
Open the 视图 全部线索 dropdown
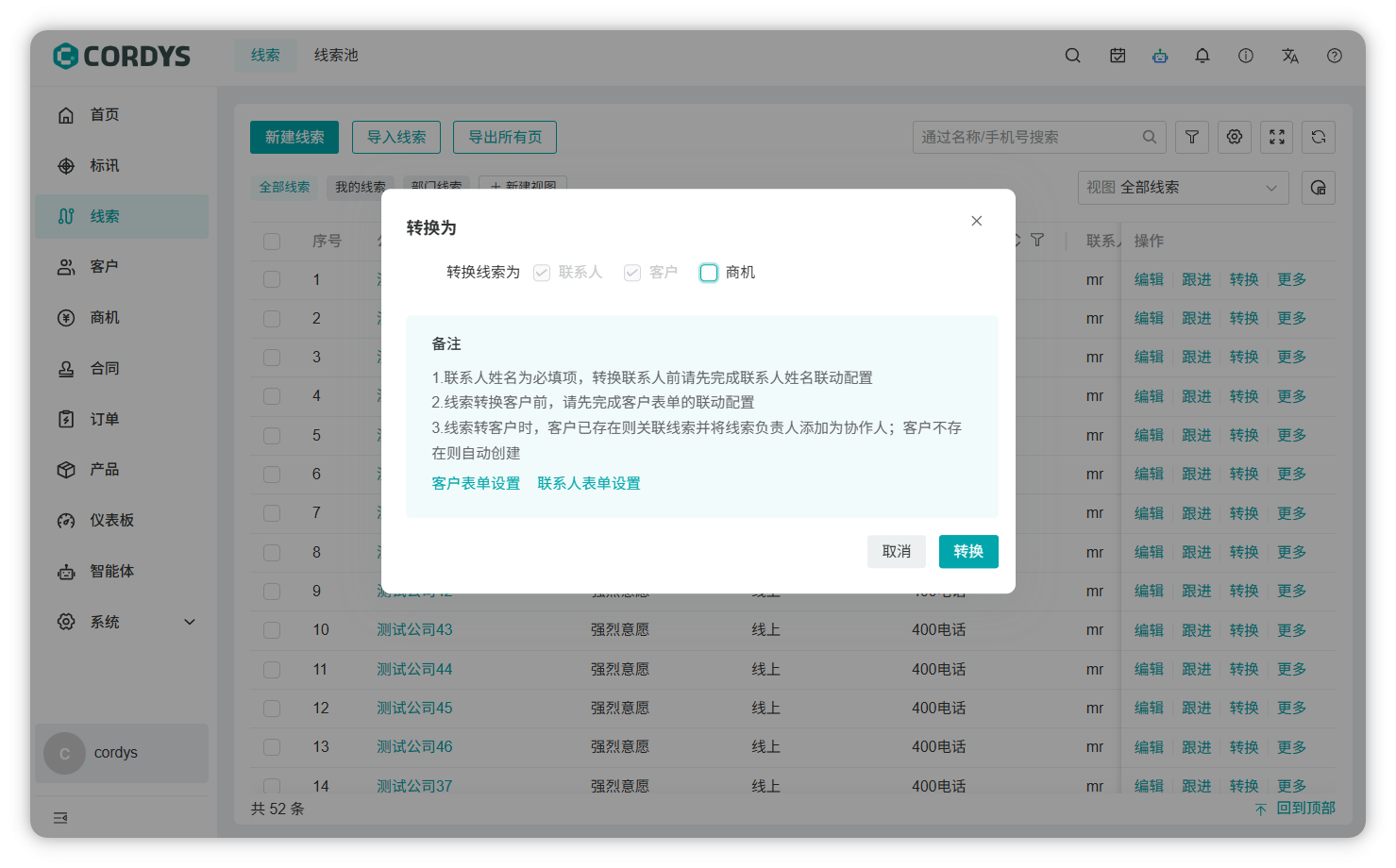(x=1184, y=188)
